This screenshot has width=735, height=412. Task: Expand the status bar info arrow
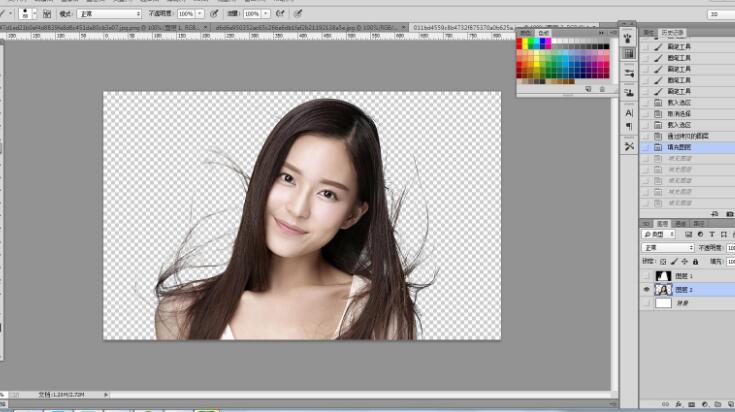106,395
